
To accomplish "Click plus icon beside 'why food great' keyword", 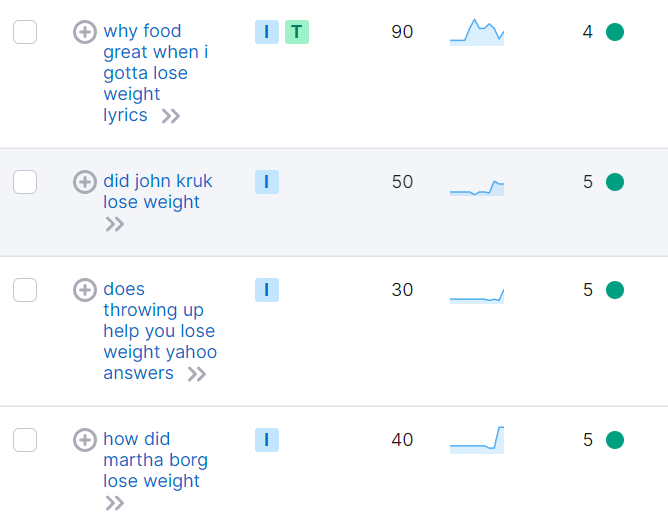I will pyautogui.click(x=85, y=32).
